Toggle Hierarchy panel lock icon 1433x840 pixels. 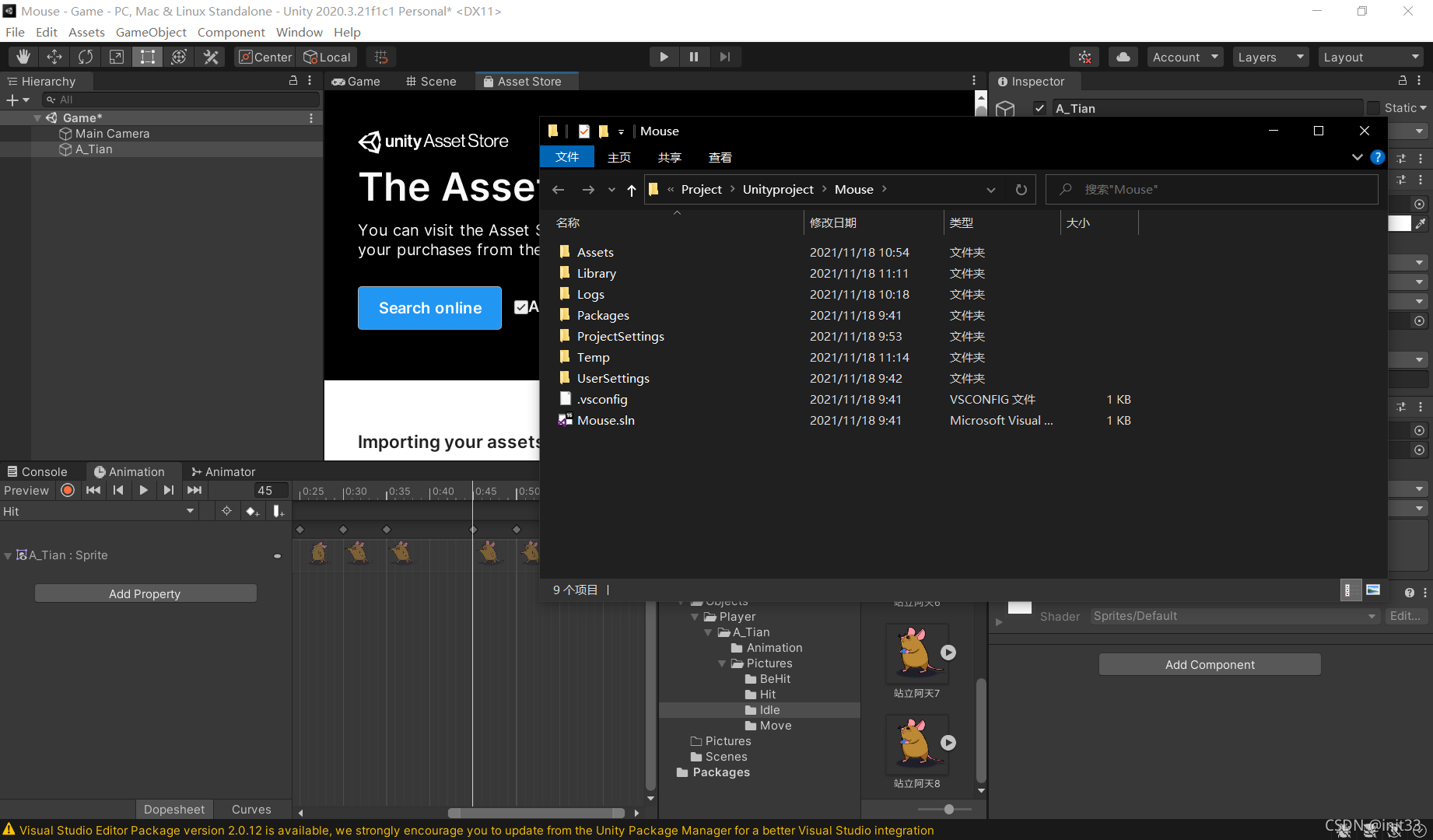[x=293, y=81]
